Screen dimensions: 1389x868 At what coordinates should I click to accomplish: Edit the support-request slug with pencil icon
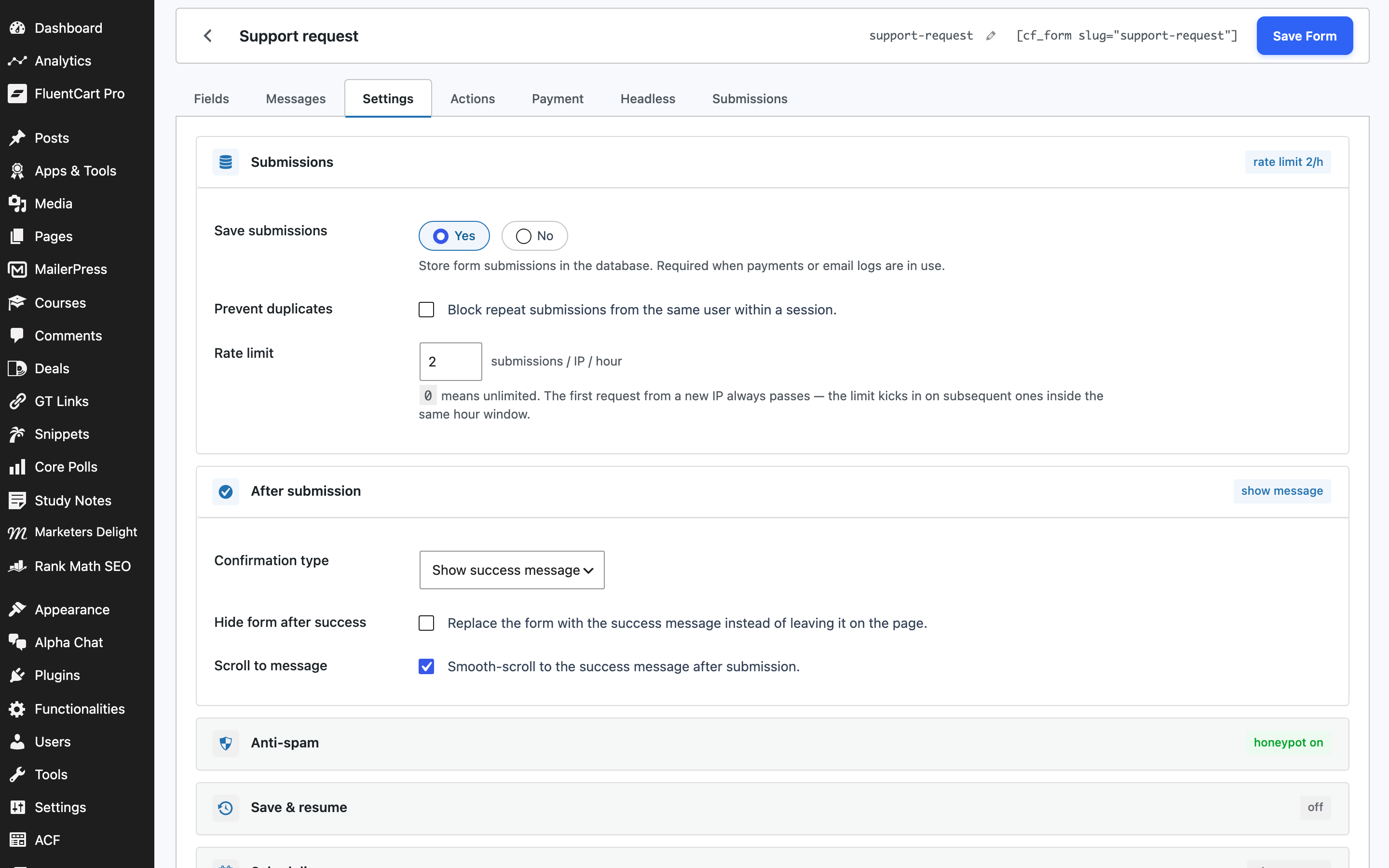click(991, 36)
